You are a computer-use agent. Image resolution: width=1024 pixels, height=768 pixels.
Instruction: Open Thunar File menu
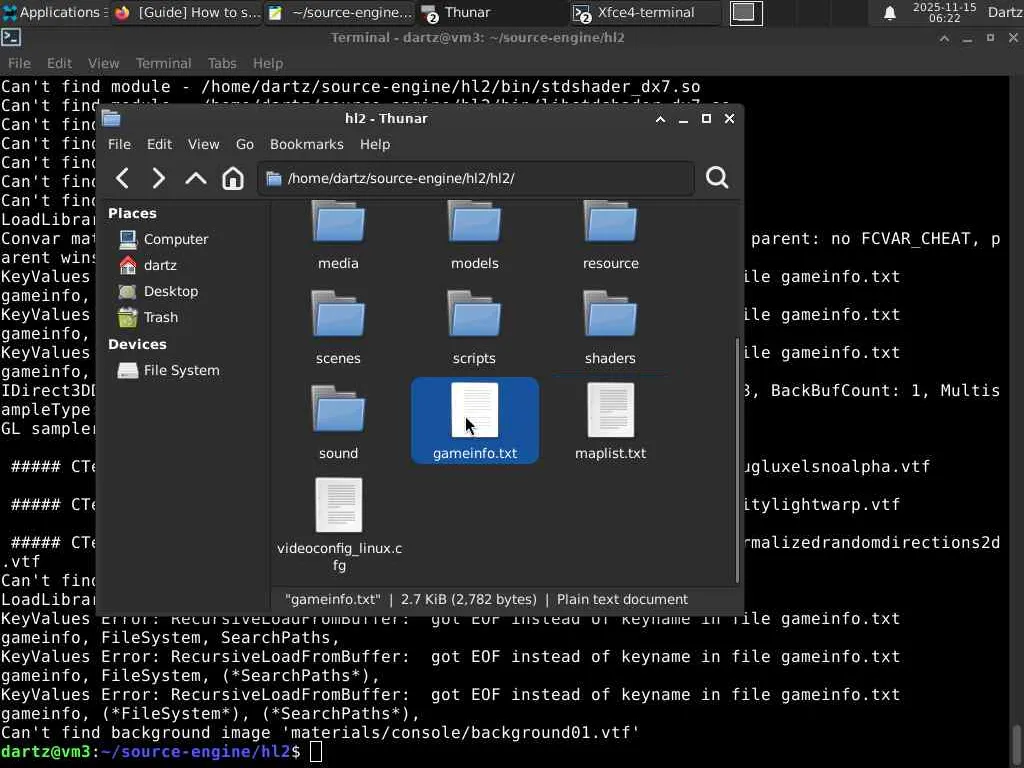pos(119,144)
